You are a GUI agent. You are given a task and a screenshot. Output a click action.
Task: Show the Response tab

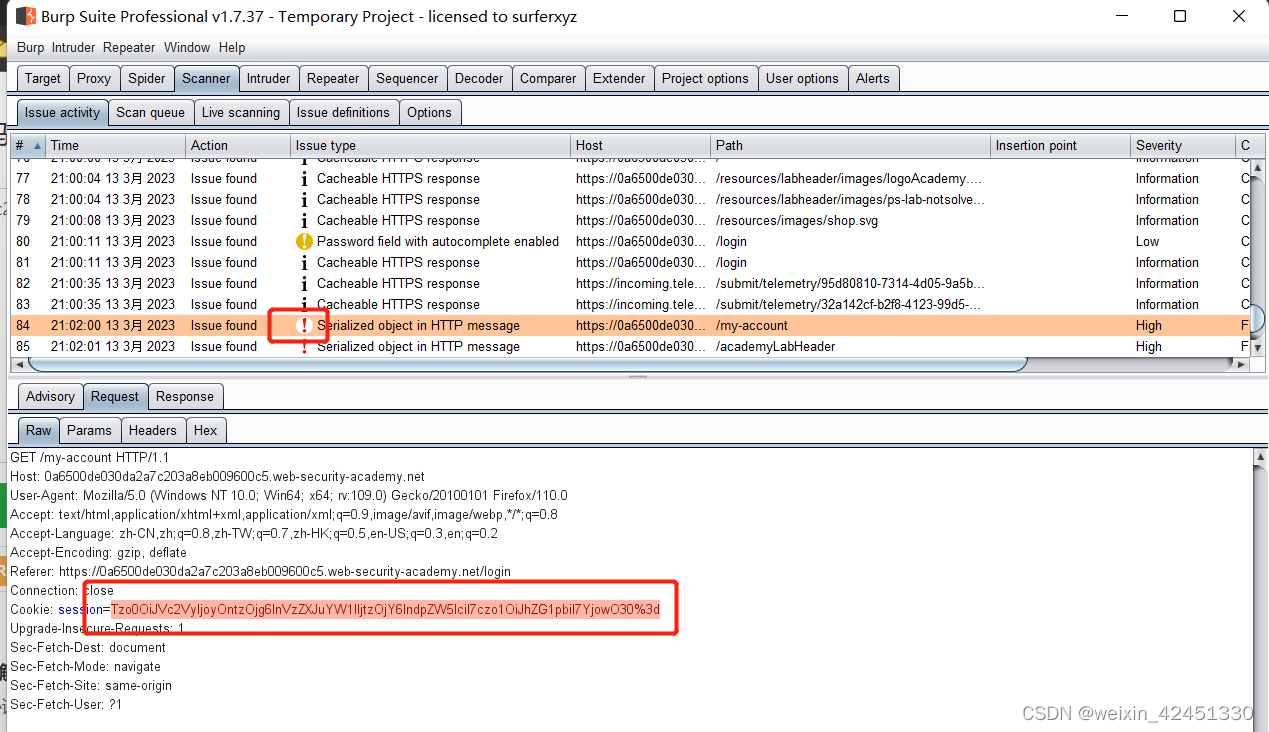pyautogui.click(x=185, y=396)
